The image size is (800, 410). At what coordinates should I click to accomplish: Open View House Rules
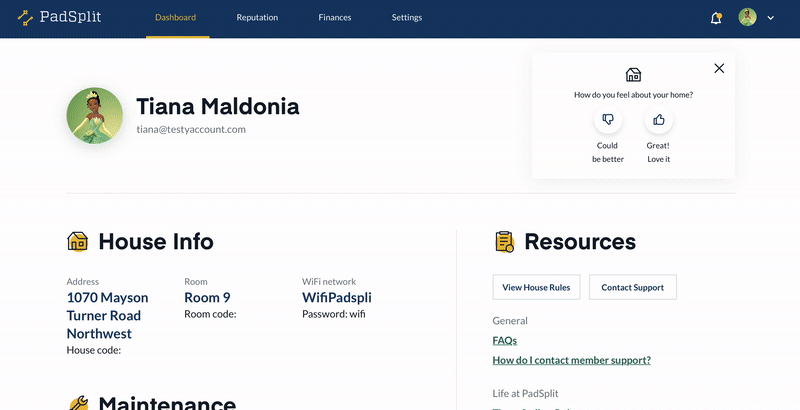(536, 287)
